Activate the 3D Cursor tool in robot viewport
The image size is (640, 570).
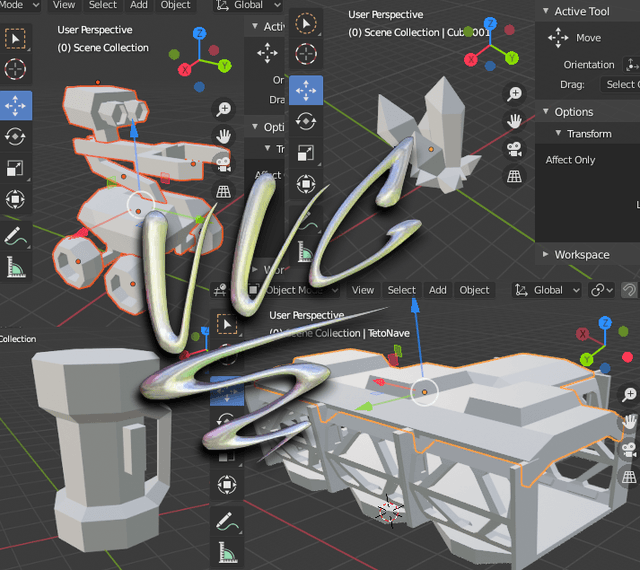click(16, 69)
